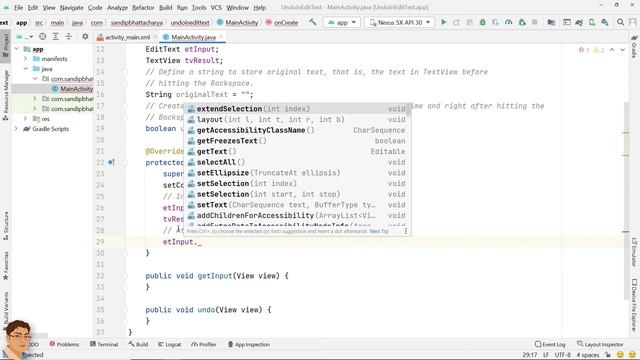Viewport: 640px width, 360px height.
Task: Expand the manifests folder
Action: [26, 59]
